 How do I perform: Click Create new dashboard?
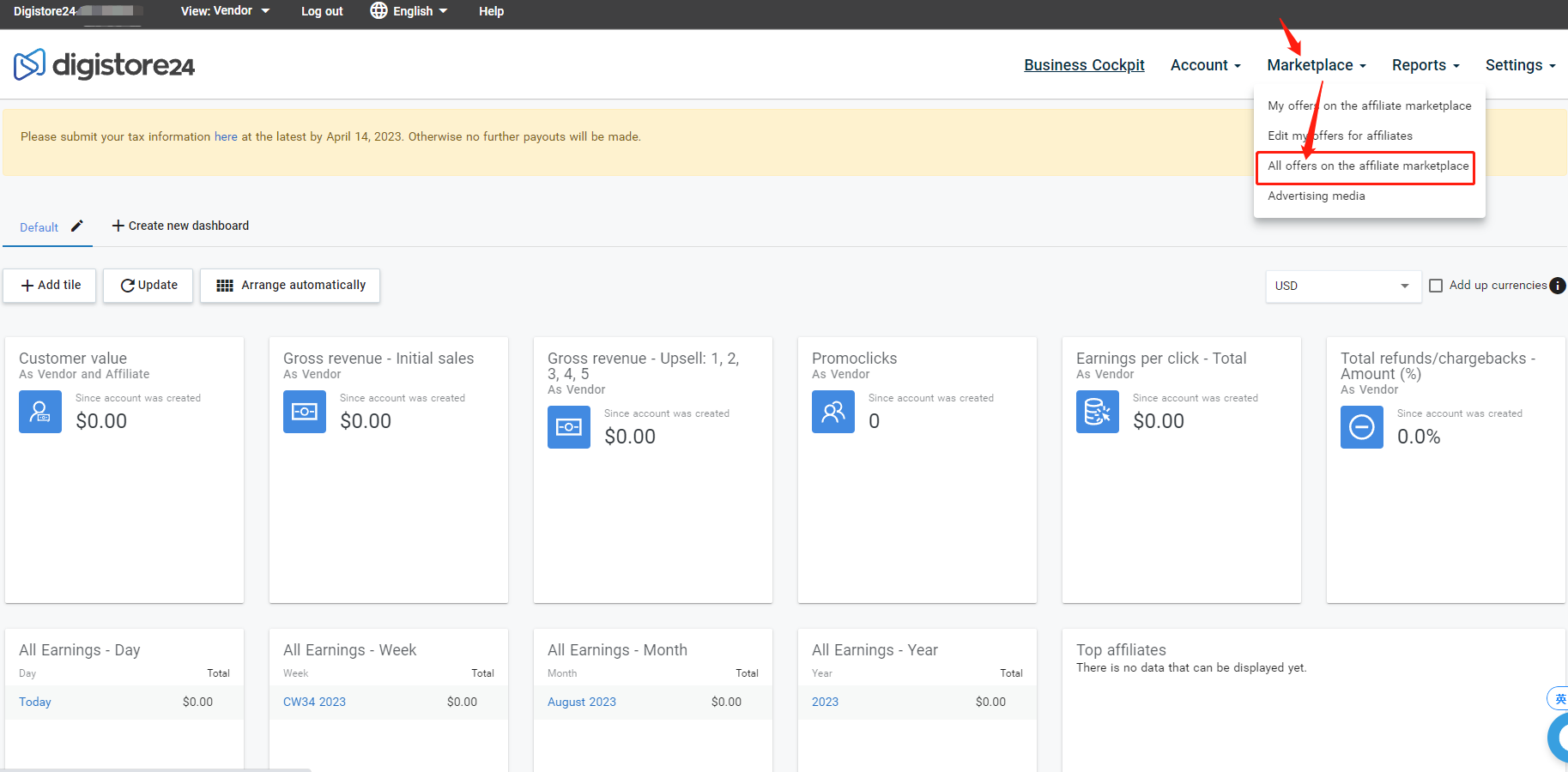click(x=180, y=226)
